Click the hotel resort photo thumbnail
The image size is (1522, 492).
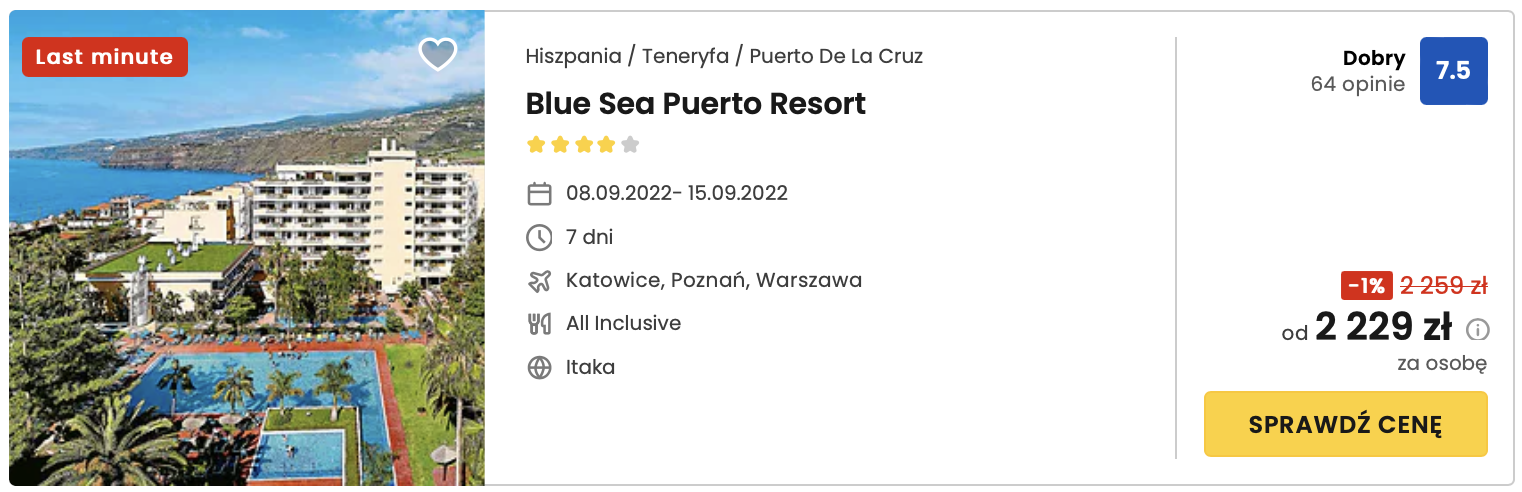247,248
